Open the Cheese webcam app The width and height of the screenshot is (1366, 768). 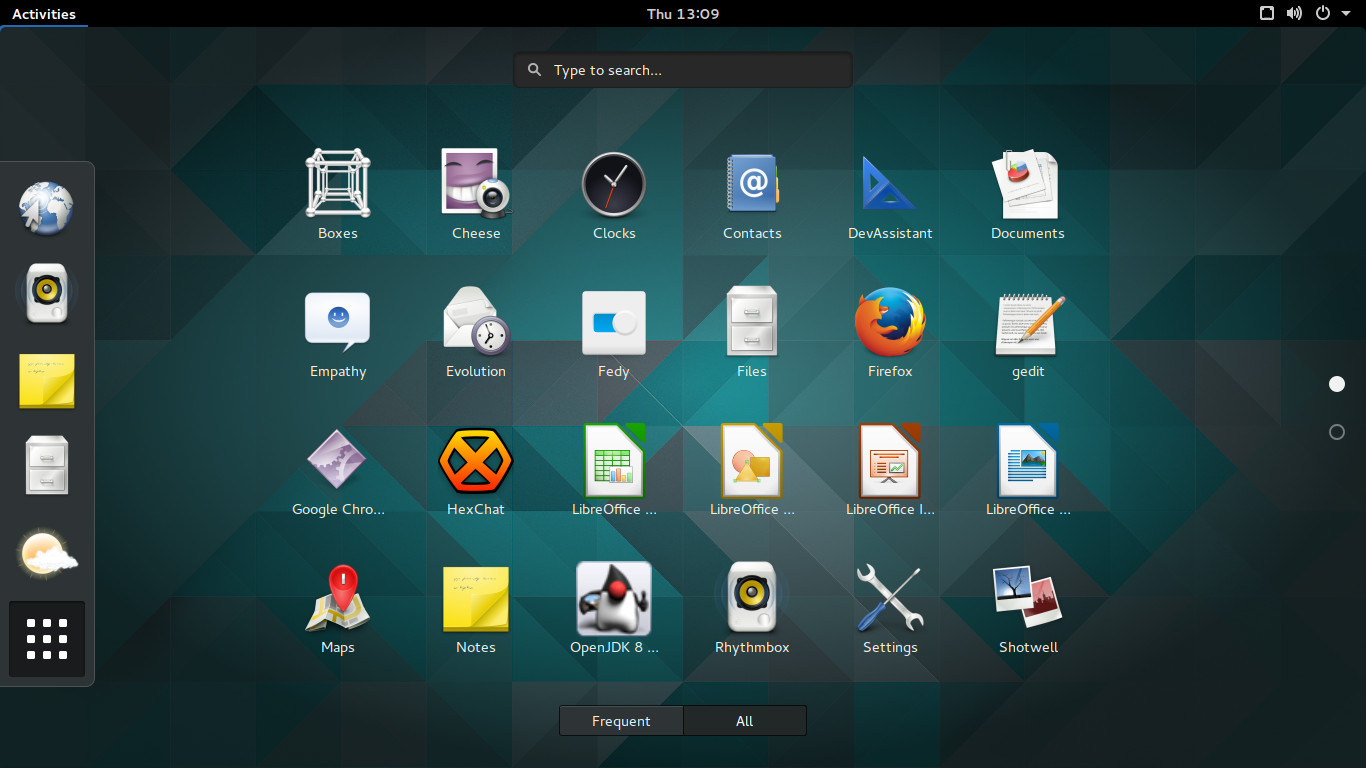[x=476, y=184]
